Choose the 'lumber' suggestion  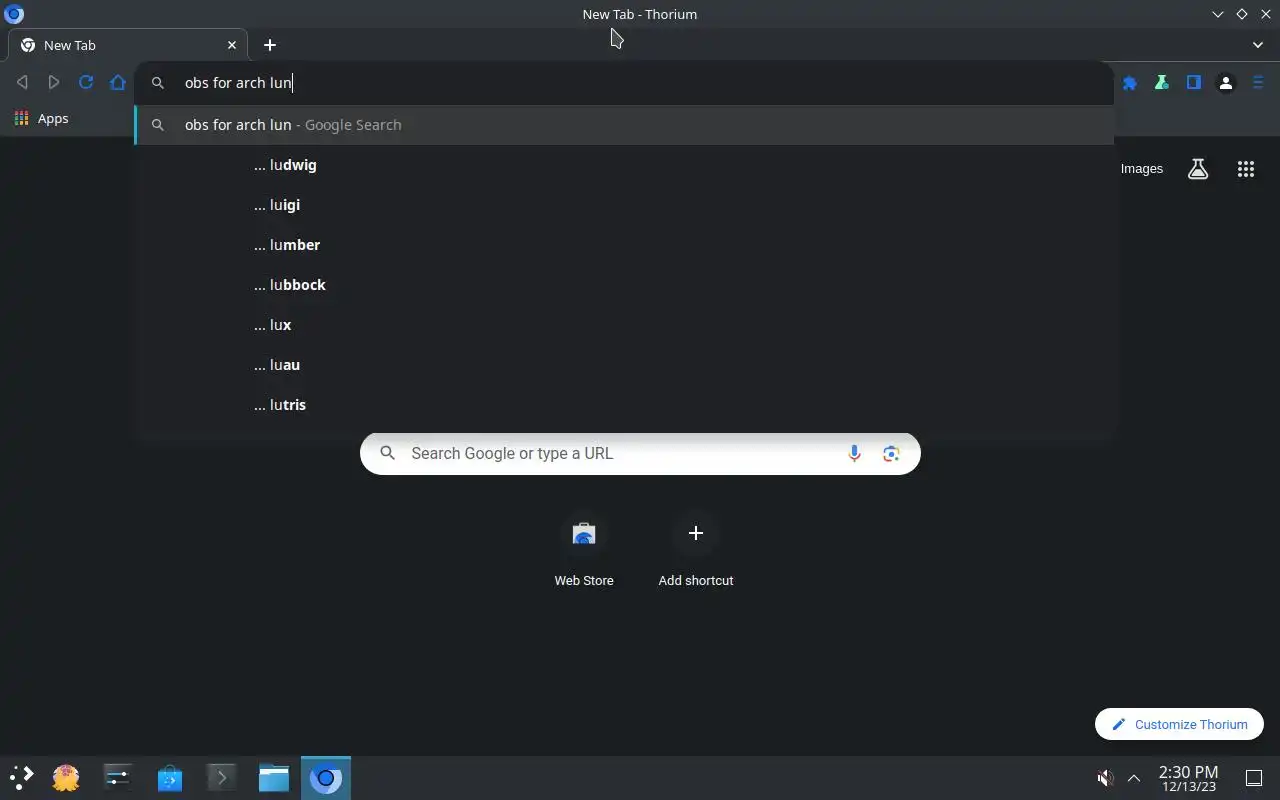pos(624,245)
